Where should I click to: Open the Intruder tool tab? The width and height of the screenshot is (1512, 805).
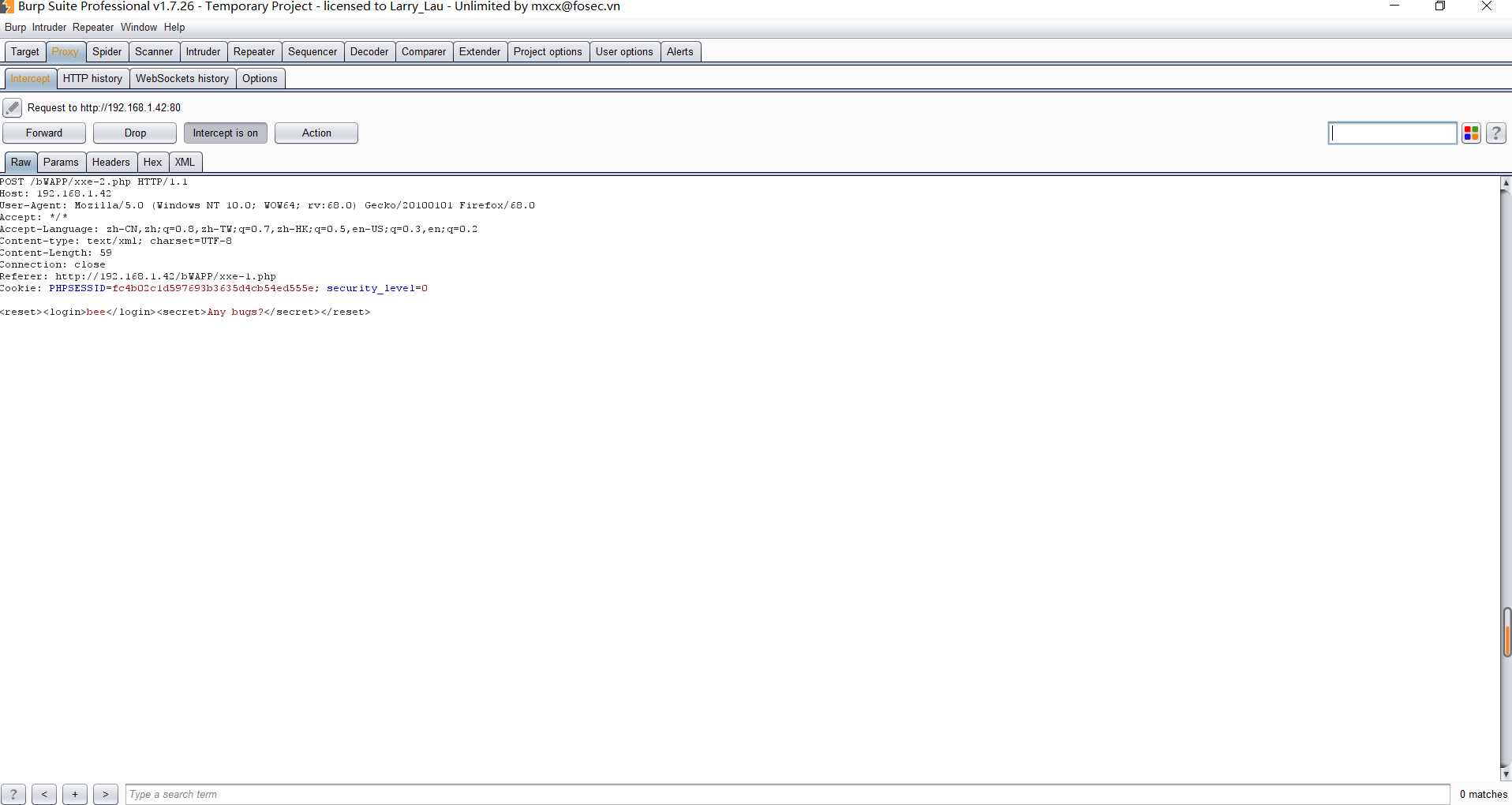click(204, 52)
